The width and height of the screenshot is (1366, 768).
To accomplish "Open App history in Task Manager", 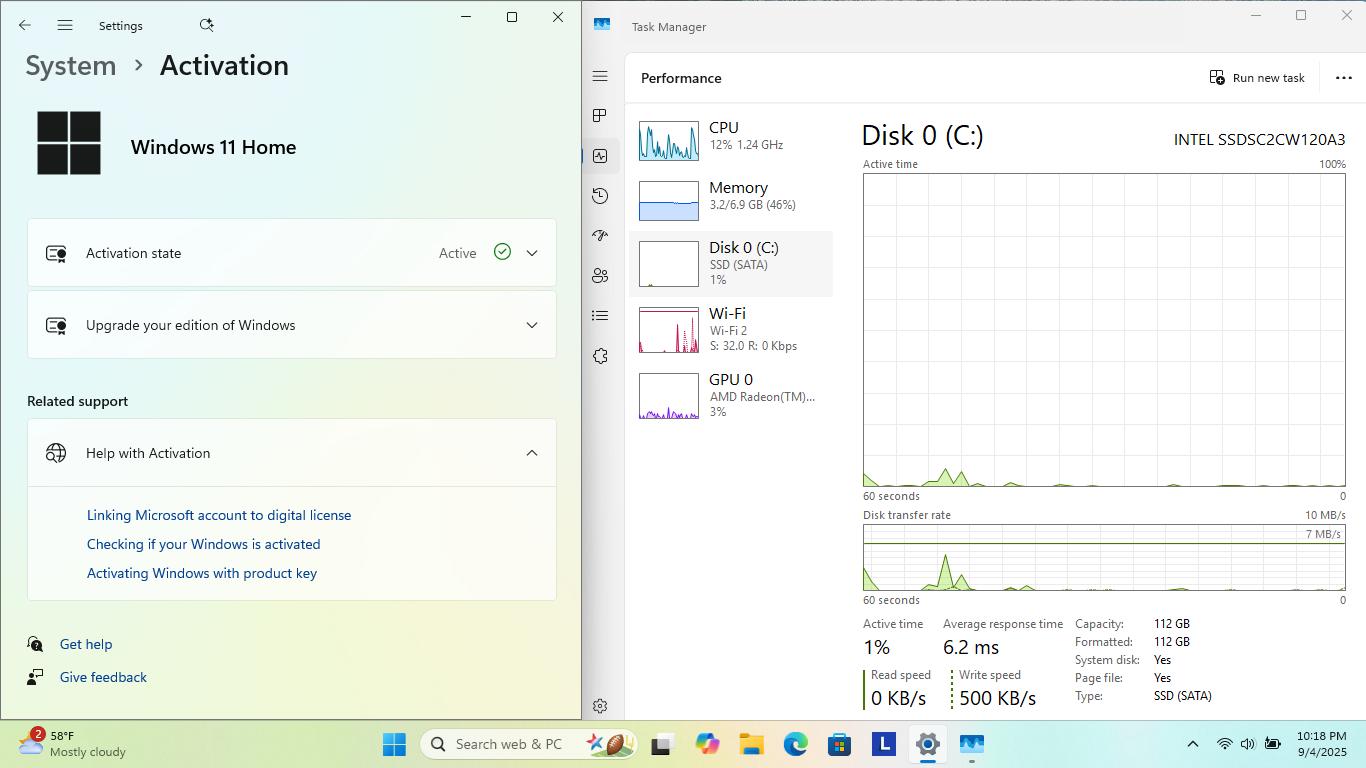I will (600, 196).
